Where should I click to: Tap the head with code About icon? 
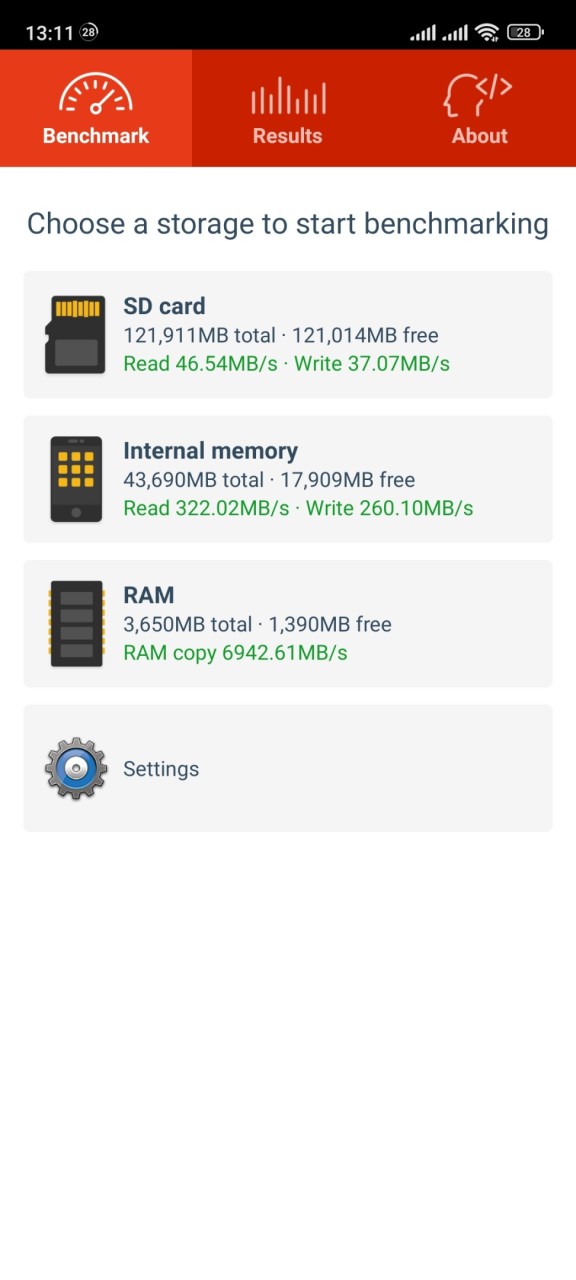tap(479, 94)
